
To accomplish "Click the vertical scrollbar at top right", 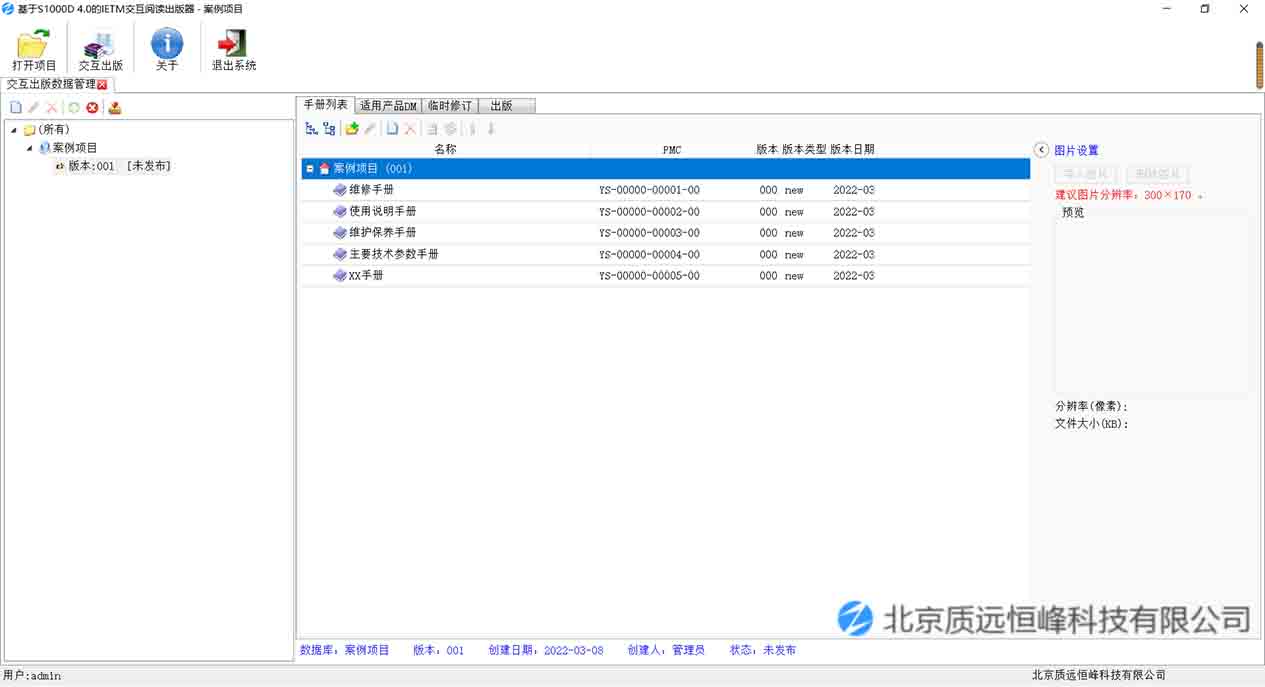I will click(1260, 64).
